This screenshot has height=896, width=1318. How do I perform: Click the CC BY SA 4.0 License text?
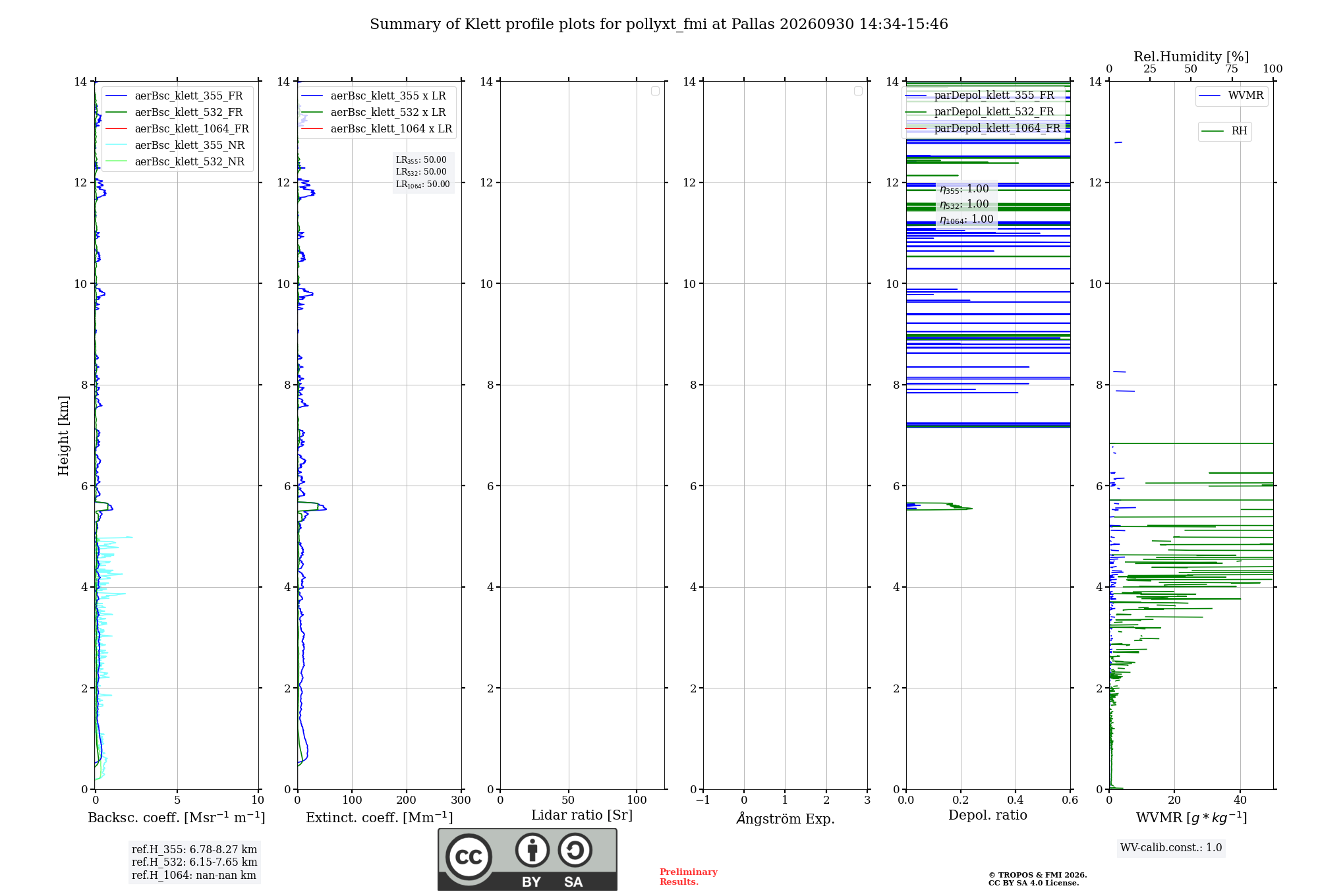(x=1034, y=883)
